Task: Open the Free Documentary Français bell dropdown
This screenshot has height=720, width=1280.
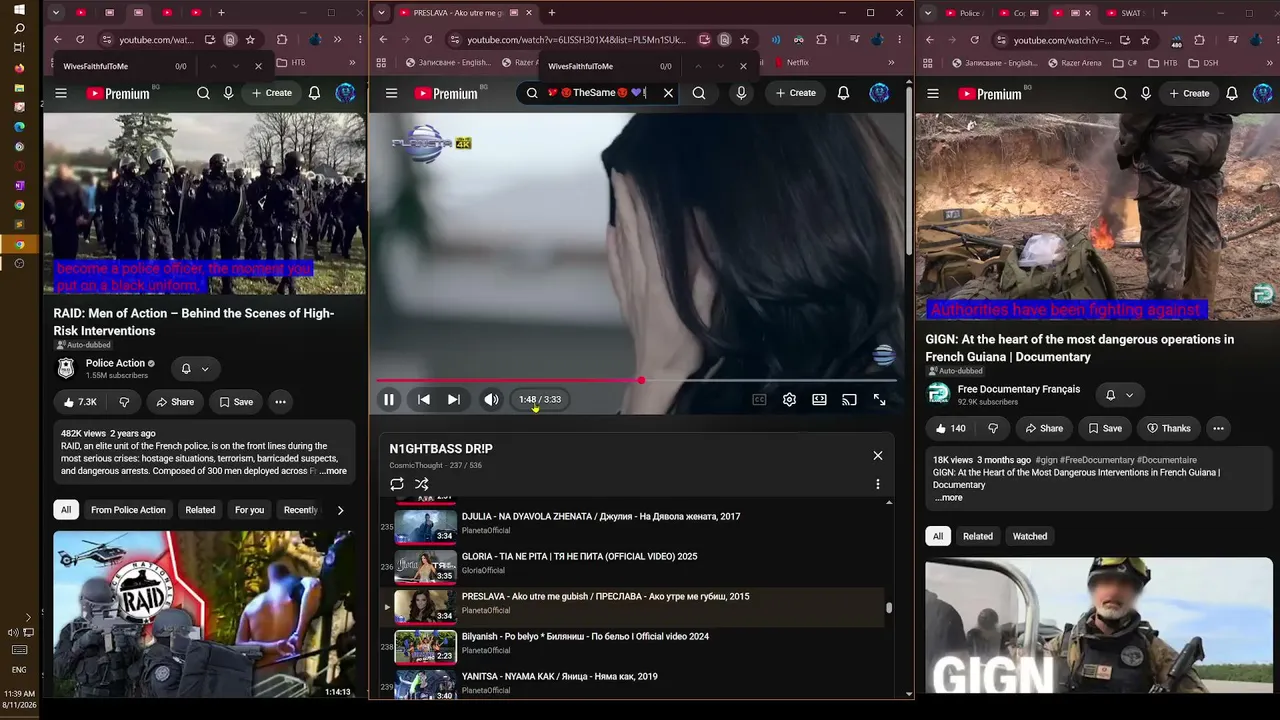Action: [1119, 395]
